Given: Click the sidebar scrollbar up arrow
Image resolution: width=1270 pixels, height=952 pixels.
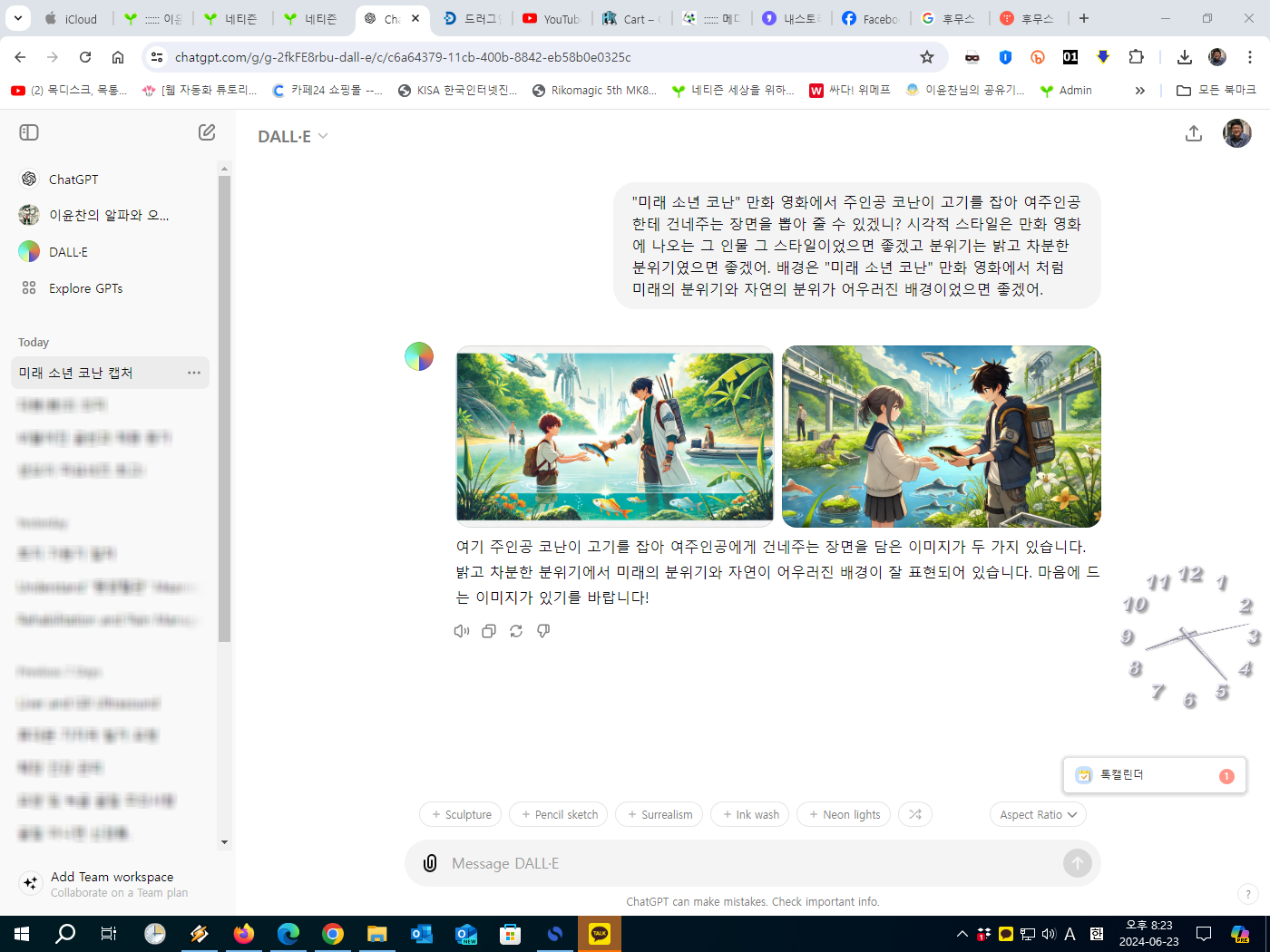Looking at the screenshot, I should click(x=225, y=169).
